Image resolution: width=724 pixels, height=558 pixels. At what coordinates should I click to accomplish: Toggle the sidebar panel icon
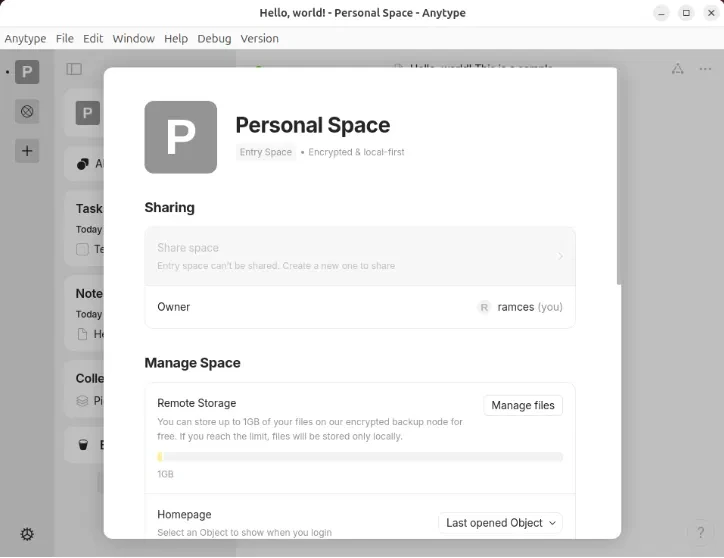pyautogui.click(x=74, y=69)
